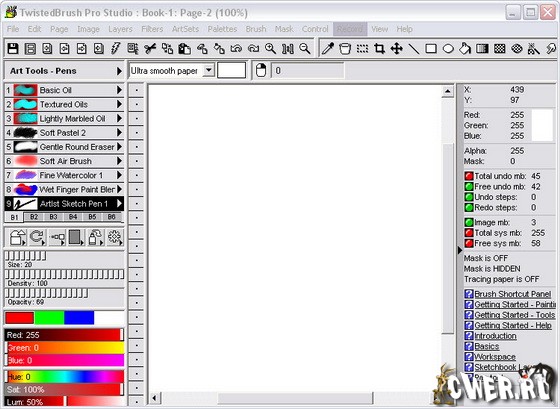The width and height of the screenshot is (560, 409).
Task: Pick the red color swatch
Action: point(20,318)
